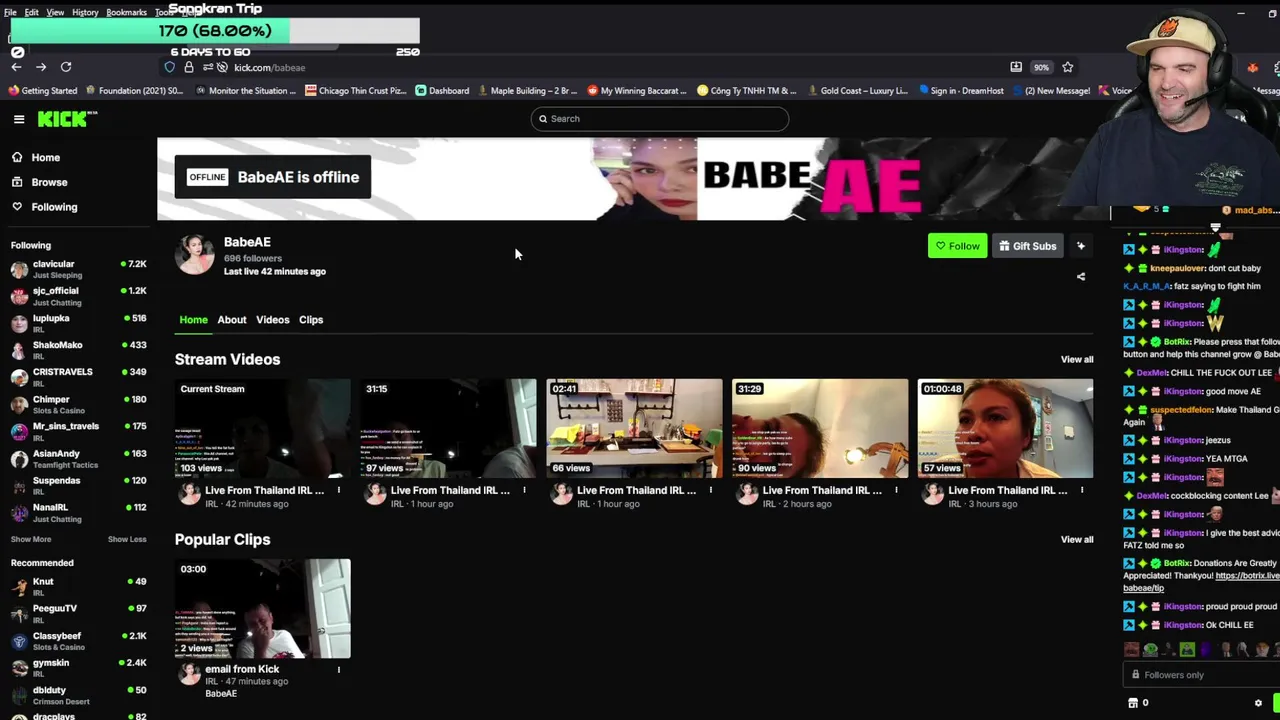The width and height of the screenshot is (1280, 720).
Task: Open the Current Stream video thumbnail
Action: pos(263,428)
